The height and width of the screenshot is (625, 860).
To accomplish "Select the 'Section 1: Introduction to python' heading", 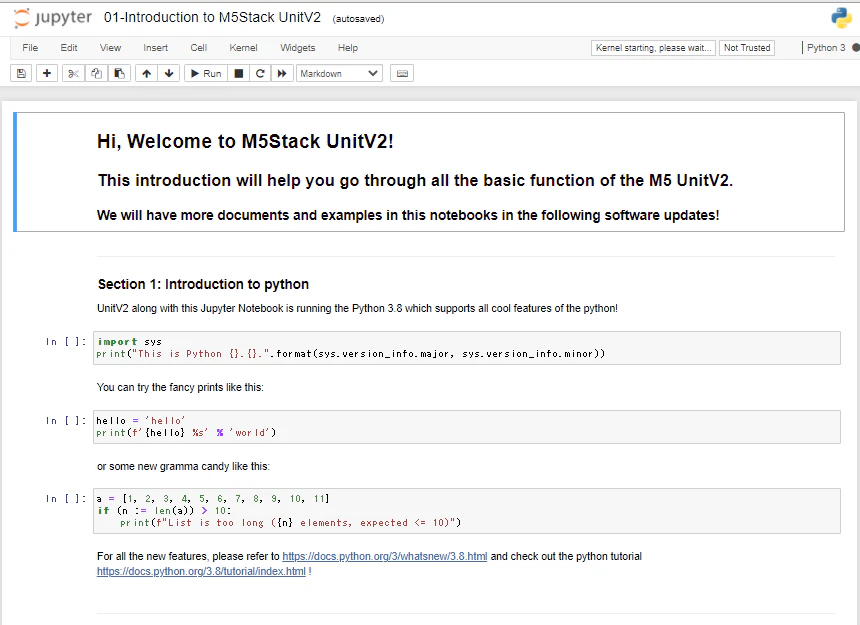I will [x=203, y=284].
